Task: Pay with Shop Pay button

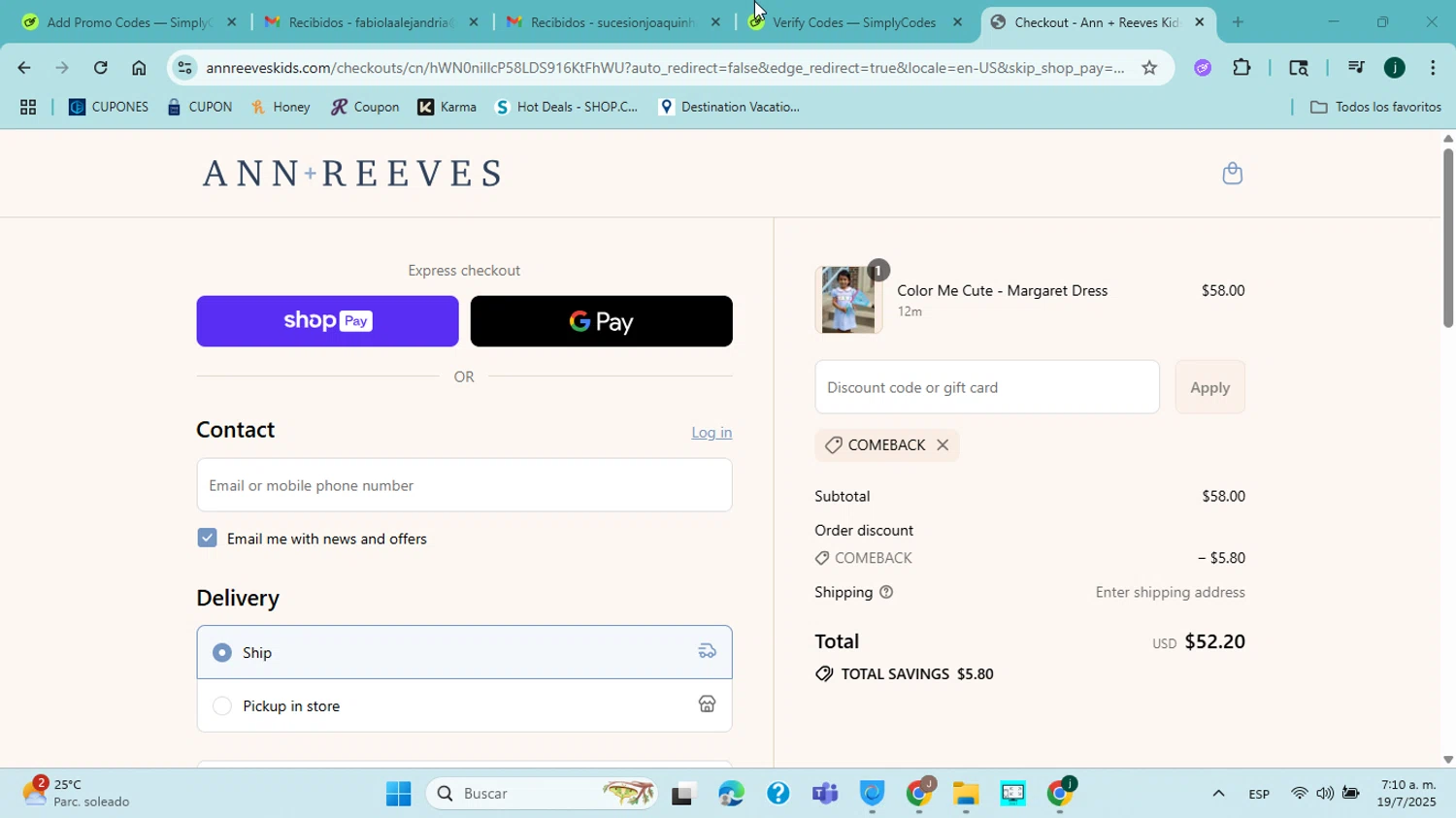Action: [x=327, y=322]
